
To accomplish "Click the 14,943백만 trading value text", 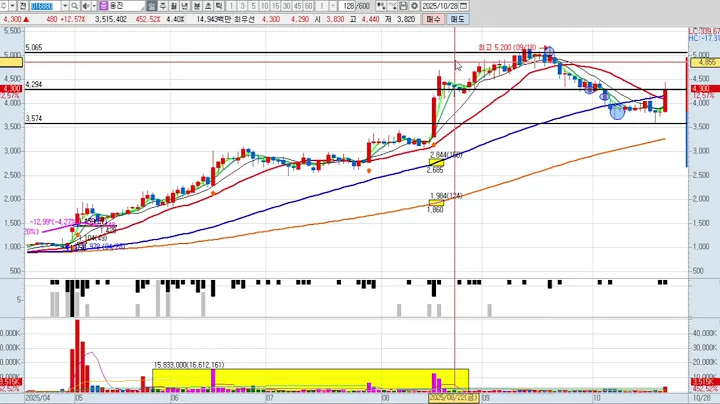I will [215, 19].
